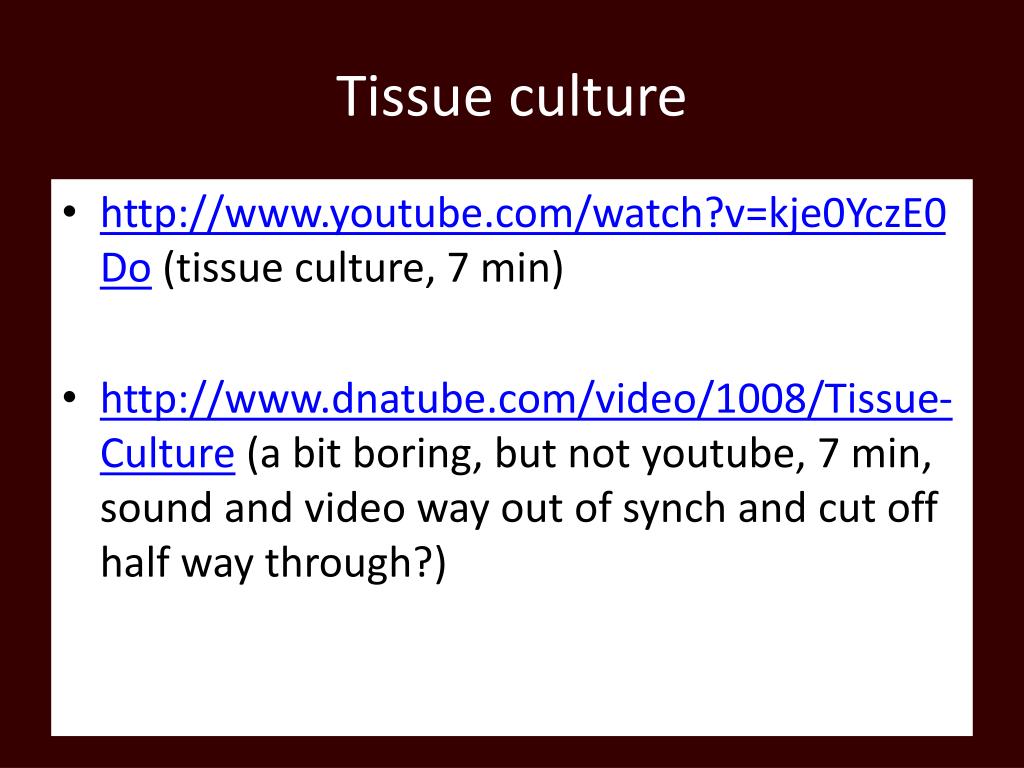Click the "1008" number in dnatube link
Screen dimensions: 1024x768
tap(761, 398)
